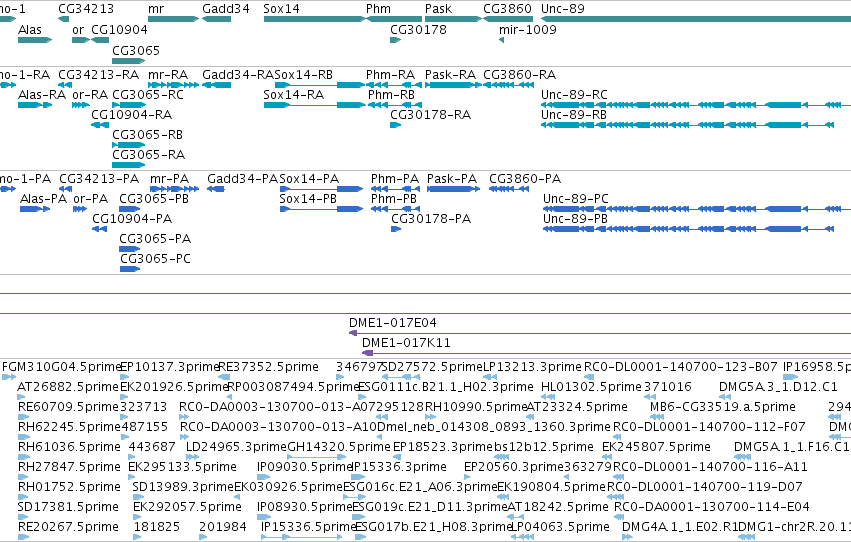Image resolution: width=851 pixels, height=542 pixels.
Task: Click transcript mr-RA label
Action: click(x=168, y=74)
